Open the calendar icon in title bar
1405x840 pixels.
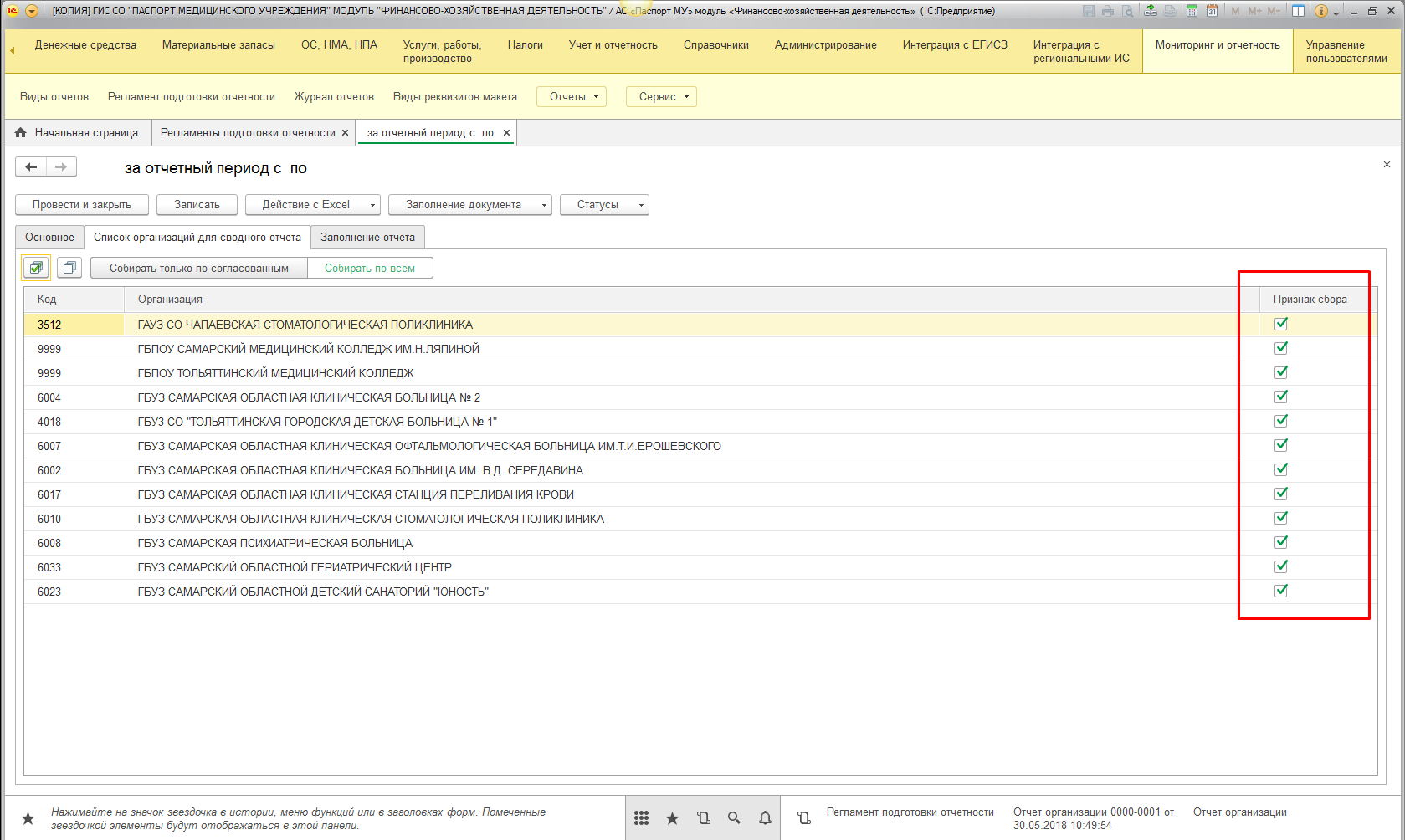click(1212, 11)
